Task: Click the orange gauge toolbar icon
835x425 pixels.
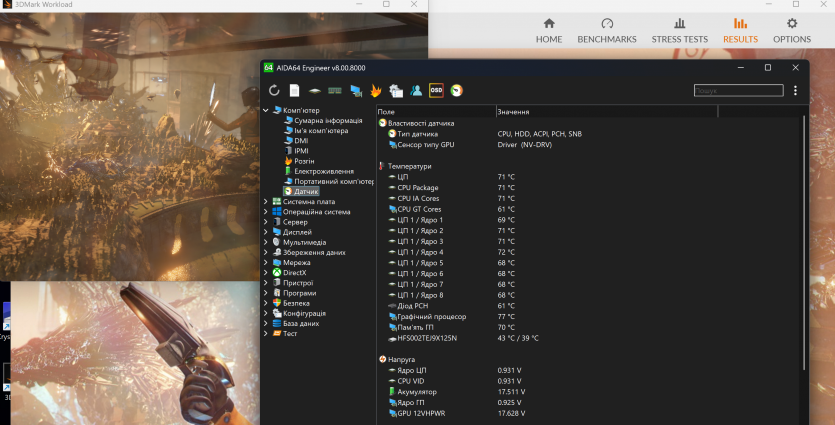Action: coord(456,91)
